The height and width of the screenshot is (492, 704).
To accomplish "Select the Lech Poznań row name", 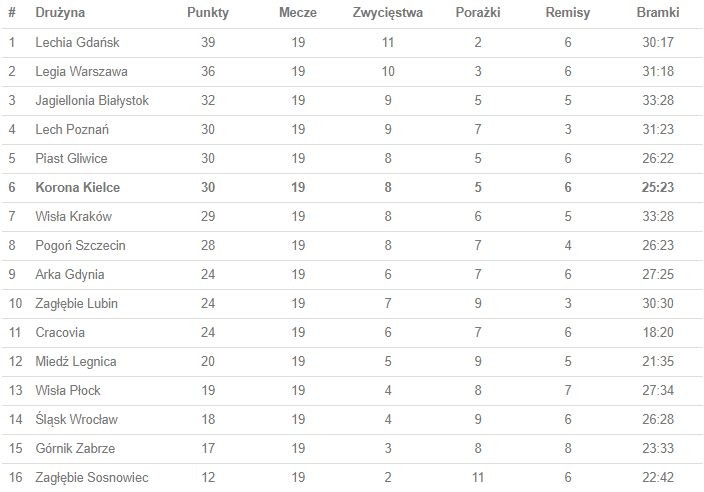I will coord(72,130).
